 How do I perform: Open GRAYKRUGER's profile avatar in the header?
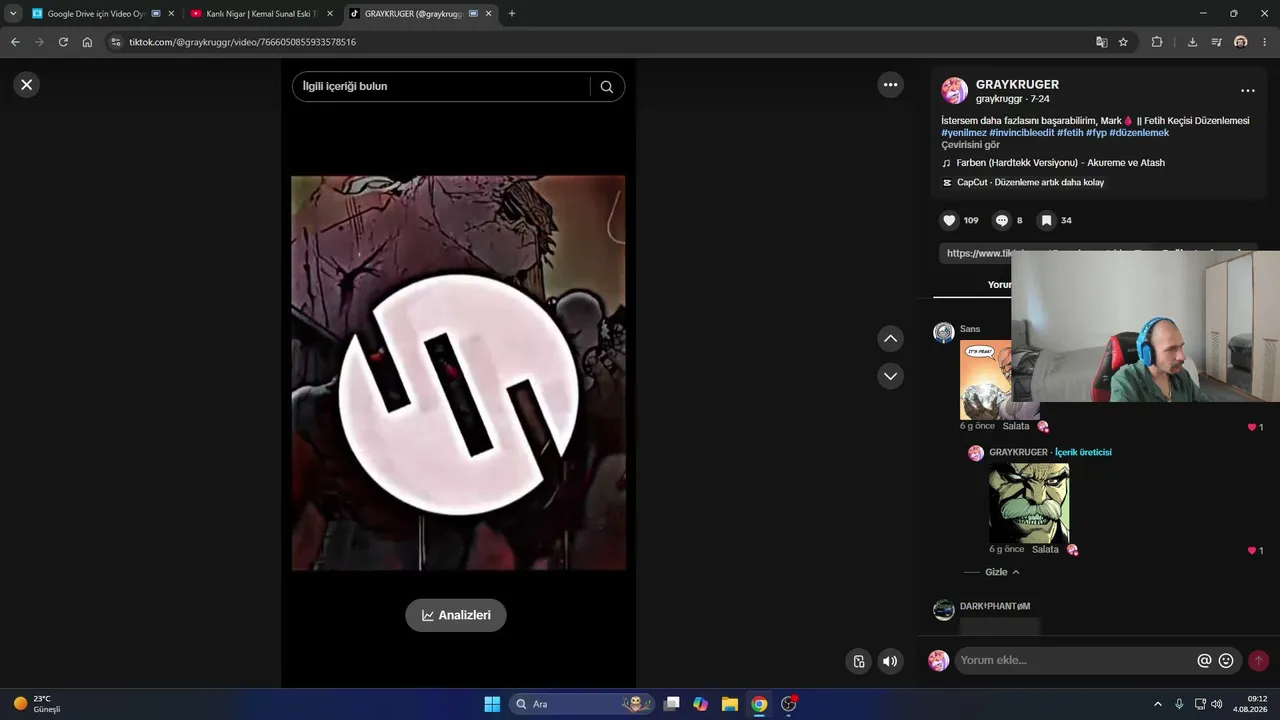coord(954,91)
